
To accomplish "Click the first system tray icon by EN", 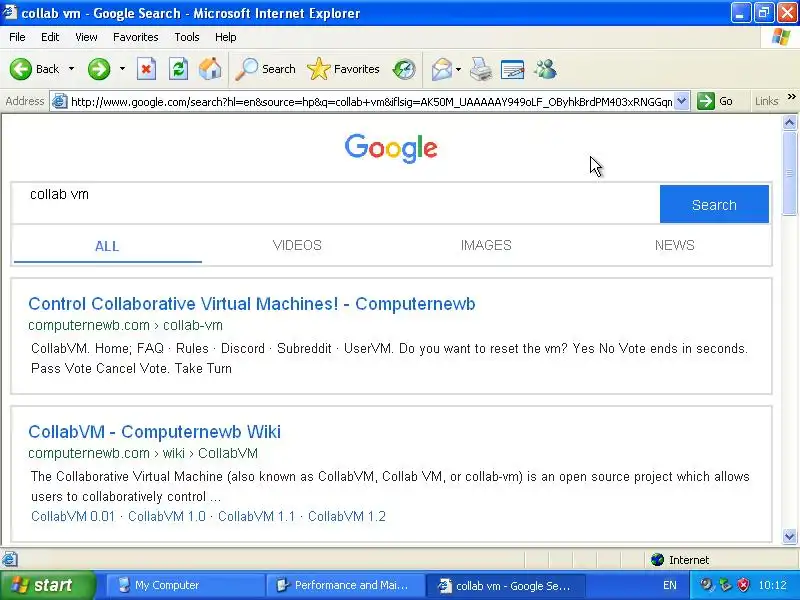I will (x=706, y=585).
